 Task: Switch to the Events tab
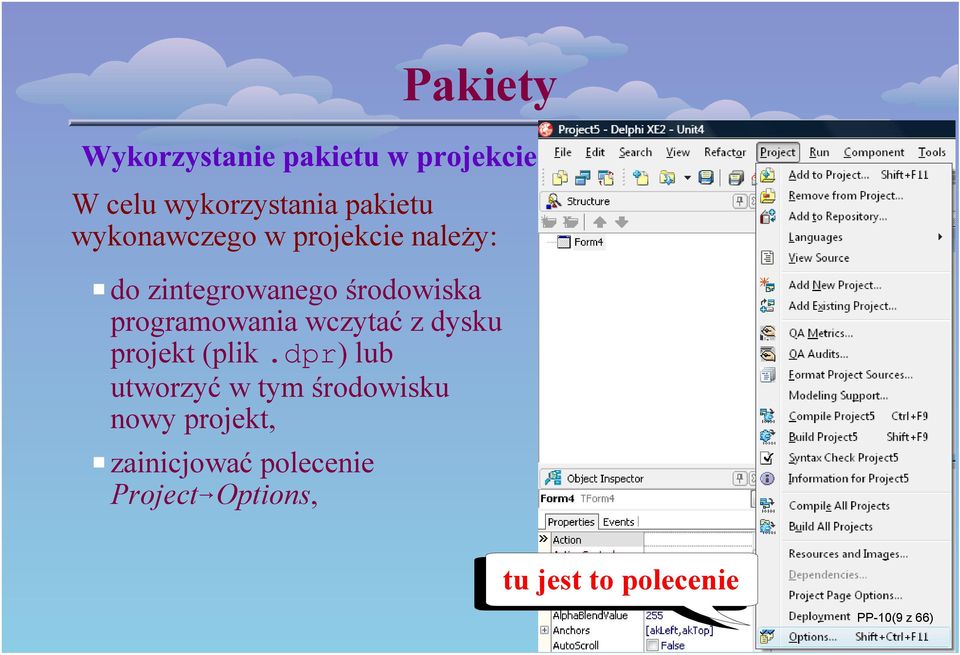(x=618, y=522)
